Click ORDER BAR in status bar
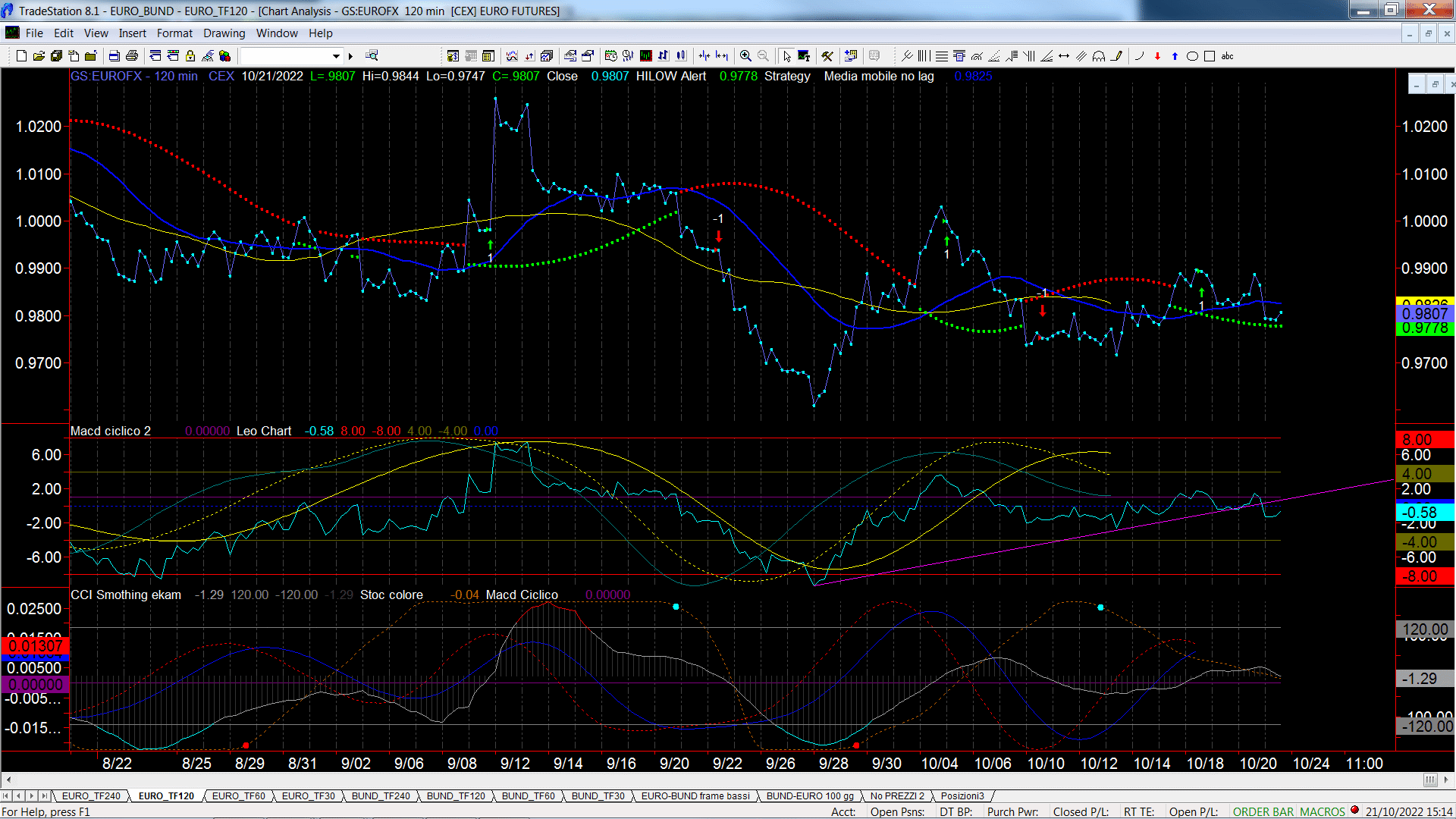Screen dimensions: 1456x819 coord(1263,811)
